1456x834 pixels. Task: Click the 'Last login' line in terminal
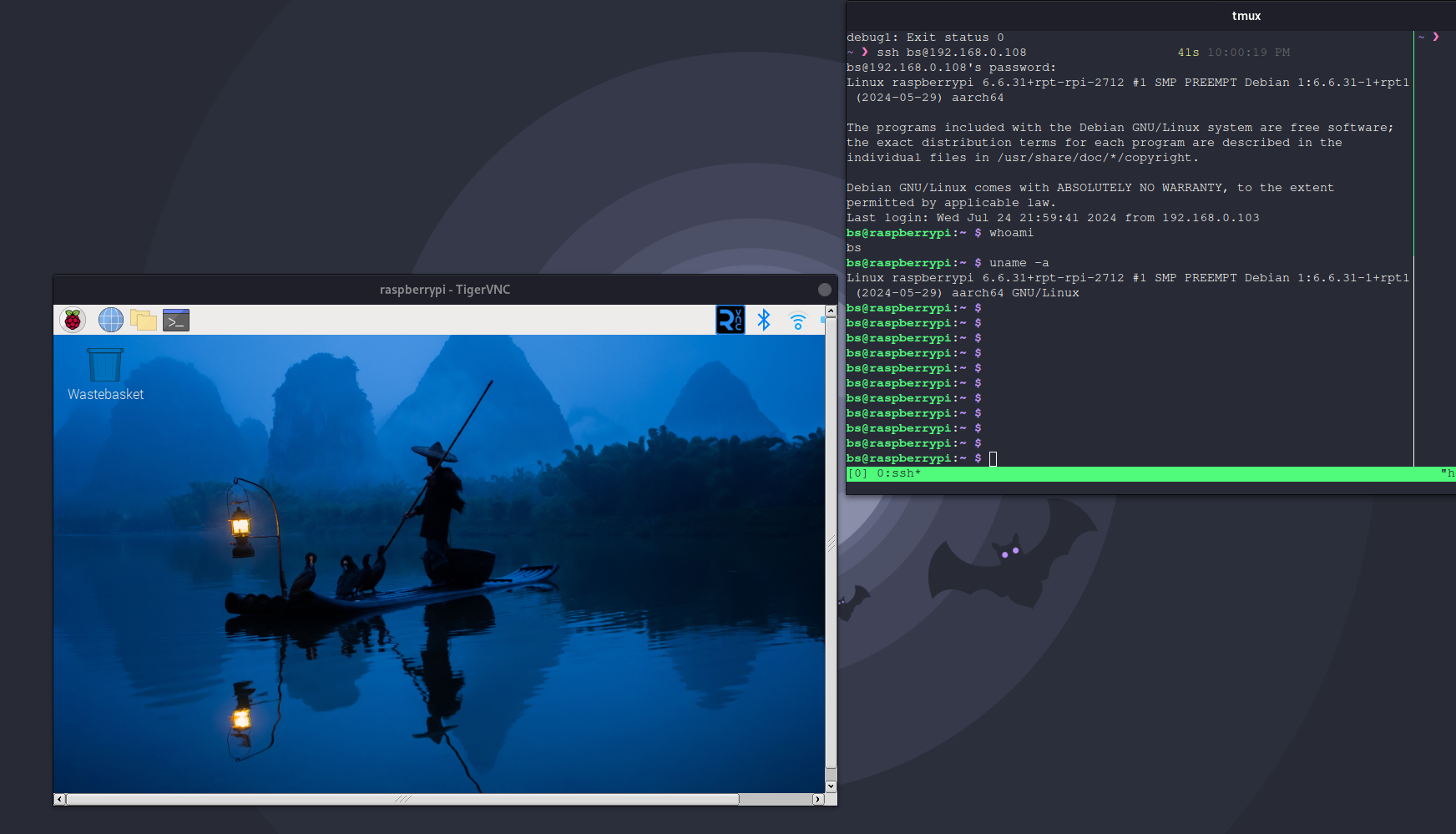(1053, 218)
